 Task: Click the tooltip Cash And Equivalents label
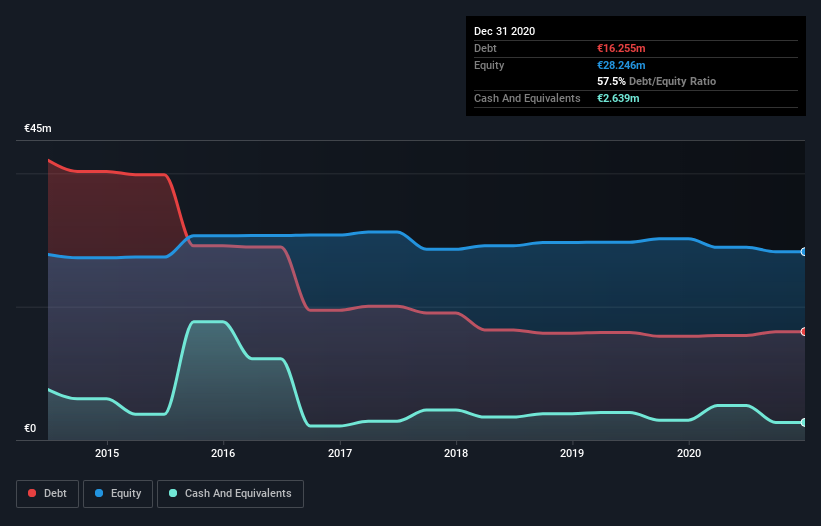(x=527, y=98)
